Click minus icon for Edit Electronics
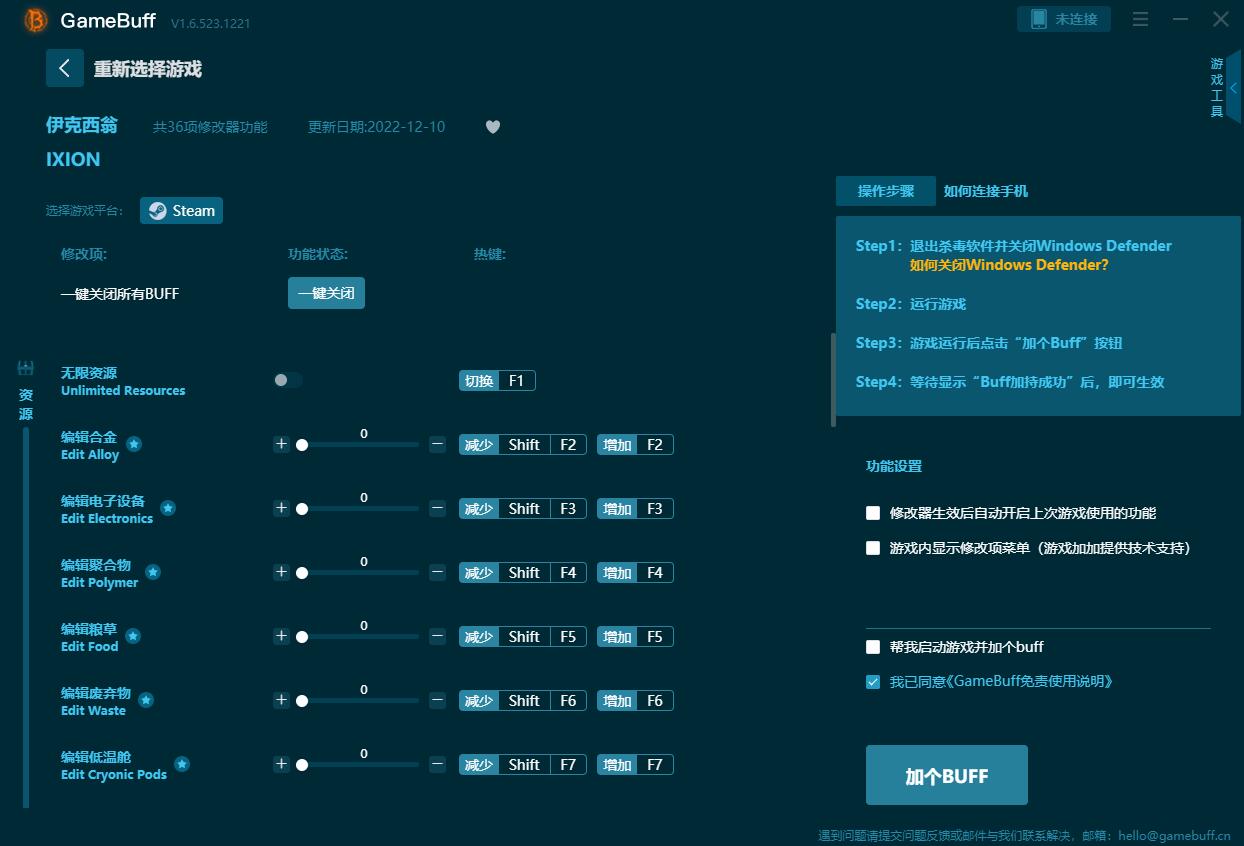The width and height of the screenshot is (1244, 846). 437,508
